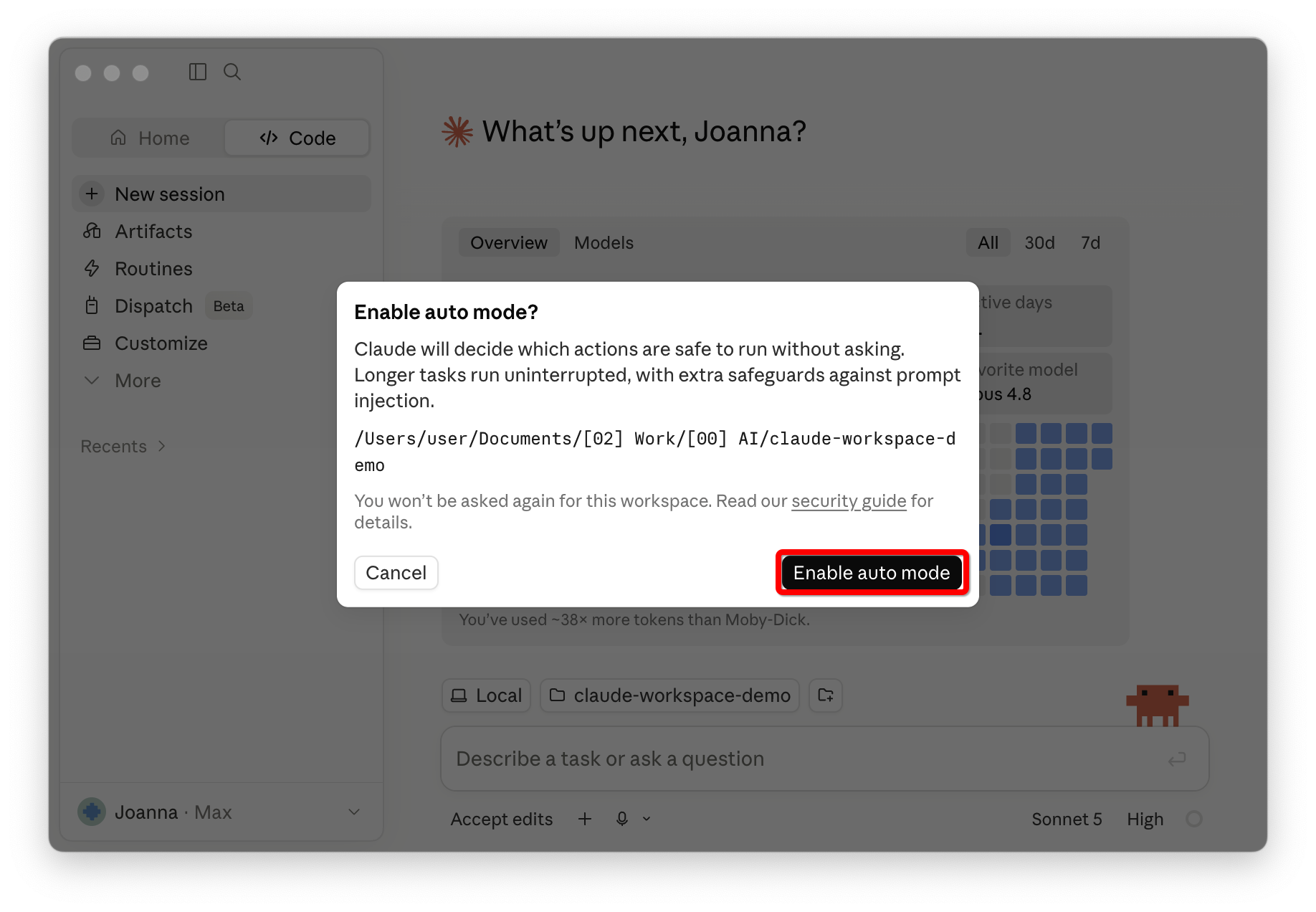Click the Customize briefcase icon
The height and width of the screenshot is (912, 1316).
92,343
